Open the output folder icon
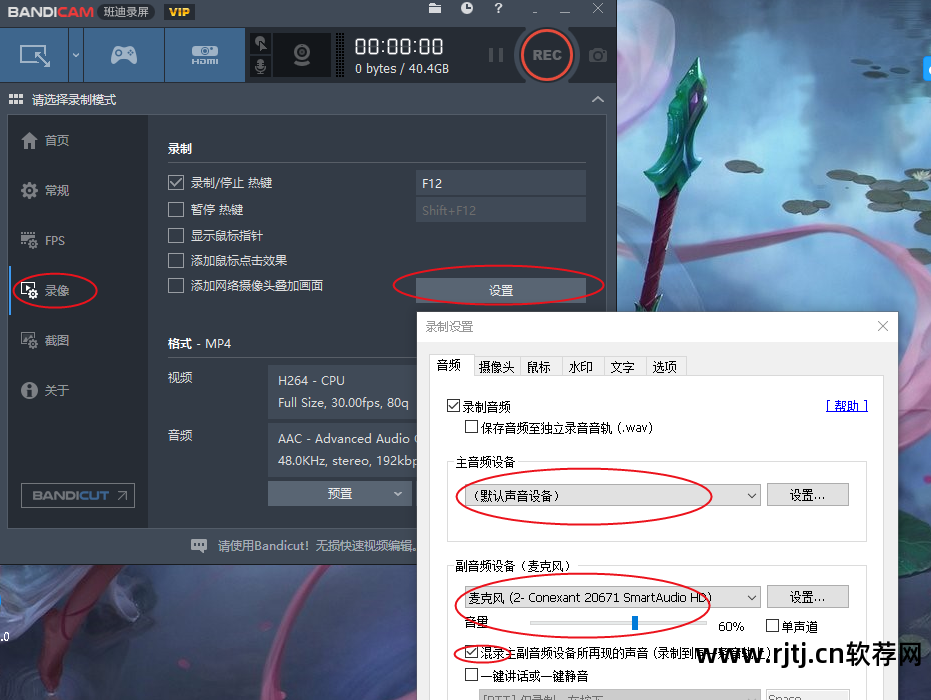The height and width of the screenshot is (700, 931). (435, 8)
